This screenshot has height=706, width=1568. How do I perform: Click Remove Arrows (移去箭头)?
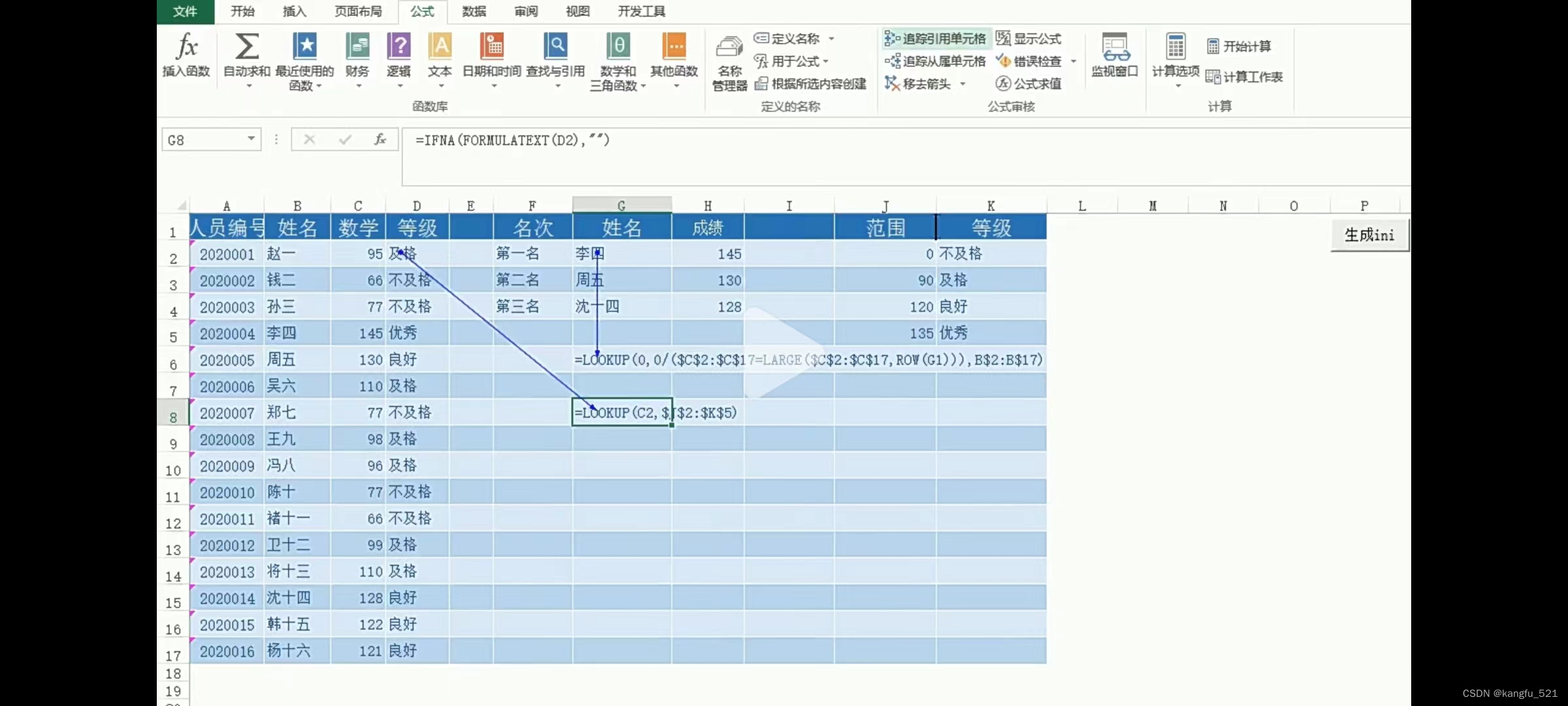(x=918, y=84)
